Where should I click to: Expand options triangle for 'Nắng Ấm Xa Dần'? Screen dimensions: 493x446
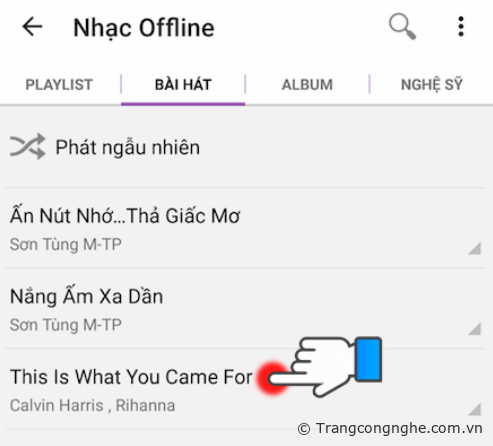(475, 329)
